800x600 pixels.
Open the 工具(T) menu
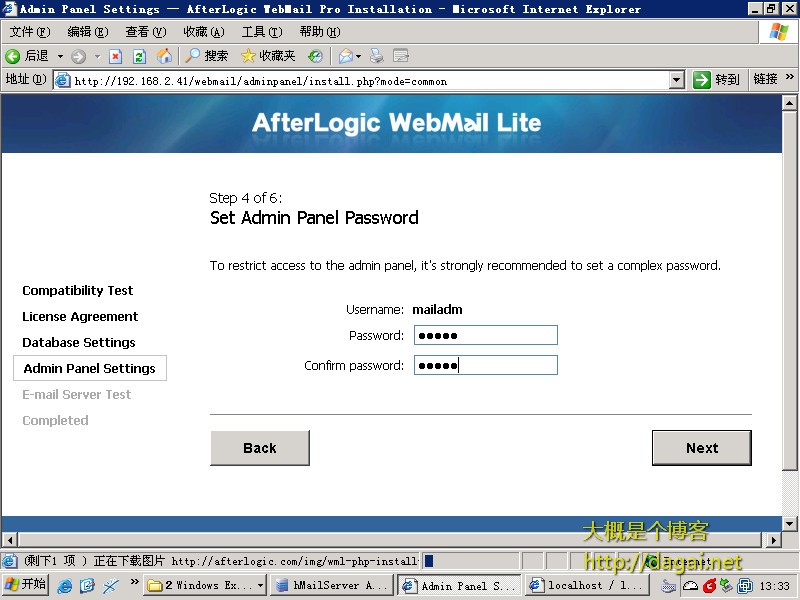tap(262, 32)
